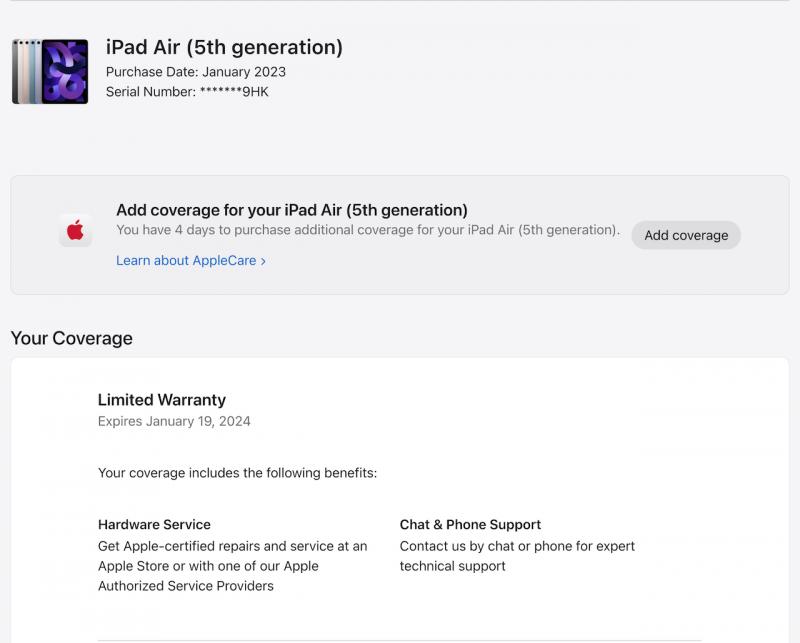Click the Limited Warranty heading
This screenshot has width=800, height=643.
point(162,400)
